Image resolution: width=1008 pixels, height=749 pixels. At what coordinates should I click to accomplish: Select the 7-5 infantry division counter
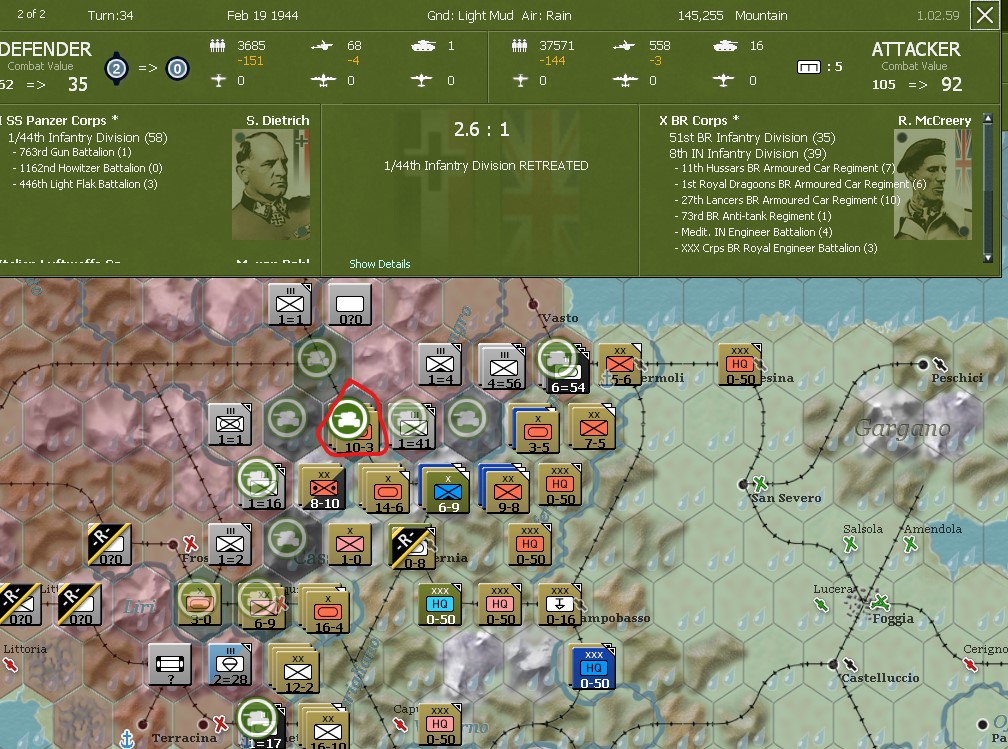(593, 428)
